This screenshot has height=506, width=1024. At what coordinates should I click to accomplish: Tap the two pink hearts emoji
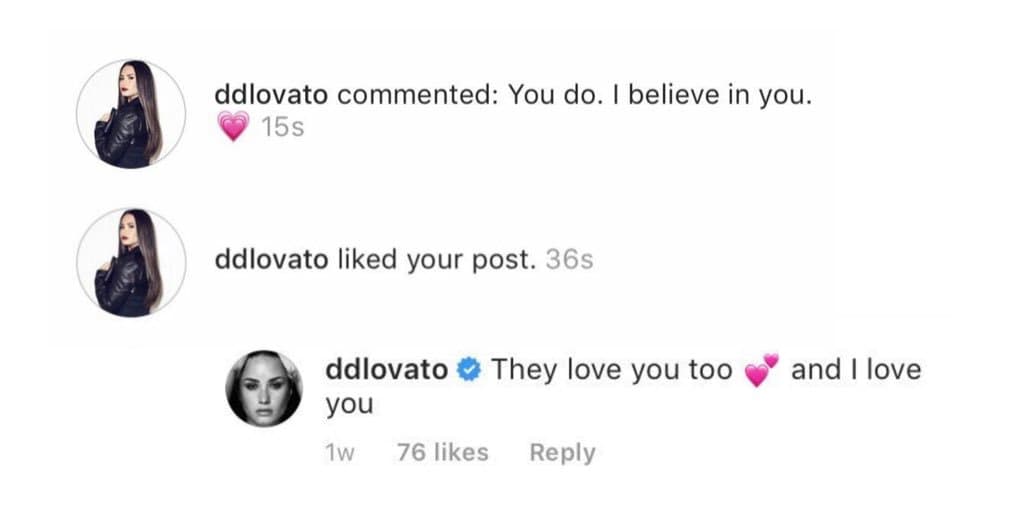point(761,370)
